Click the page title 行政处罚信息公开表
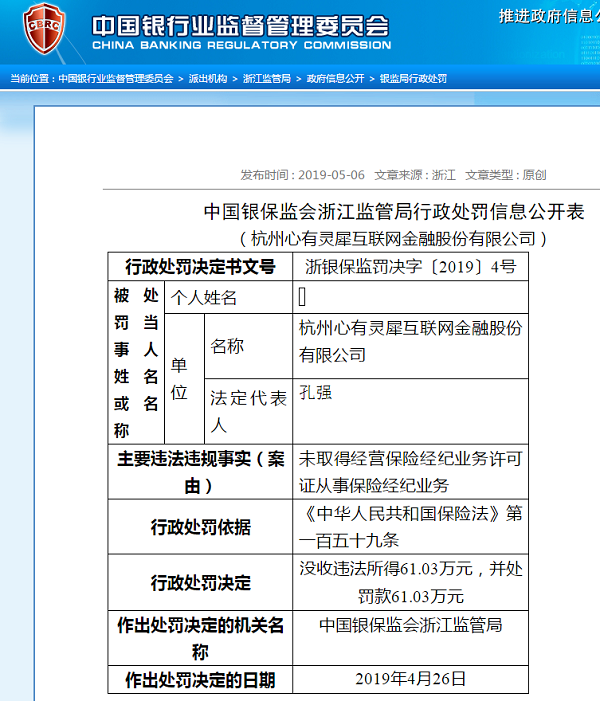Image resolution: width=600 pixels, height=701 pixels. pos(393,211)
